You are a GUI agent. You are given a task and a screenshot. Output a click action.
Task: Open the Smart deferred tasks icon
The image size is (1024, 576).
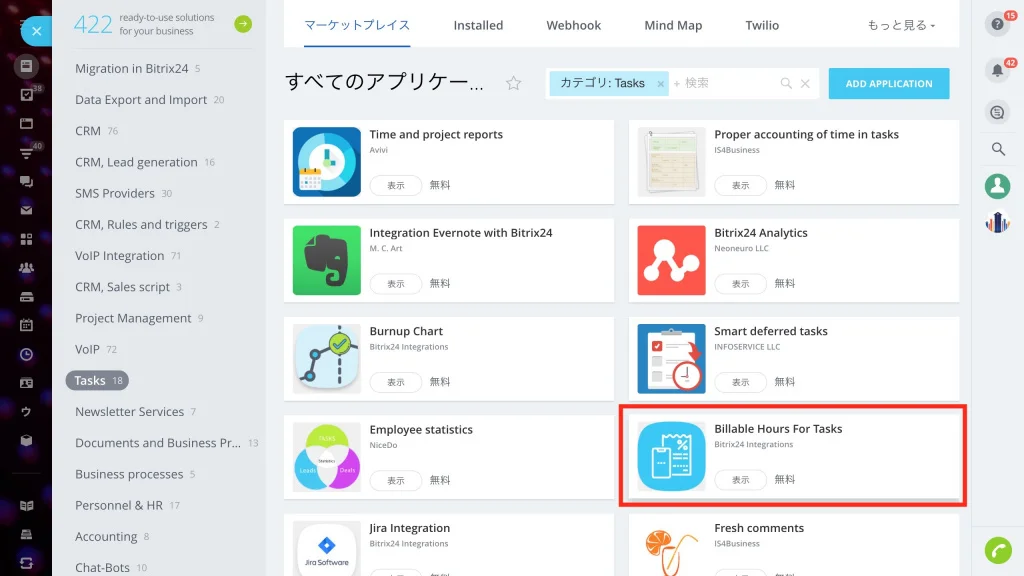671,359
